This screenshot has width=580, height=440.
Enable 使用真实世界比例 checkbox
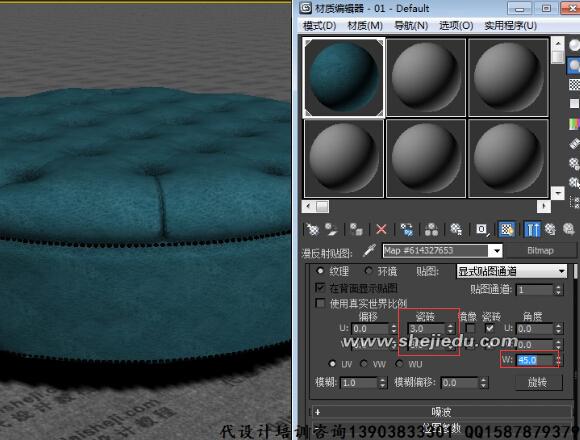click(x=320, y=303)
